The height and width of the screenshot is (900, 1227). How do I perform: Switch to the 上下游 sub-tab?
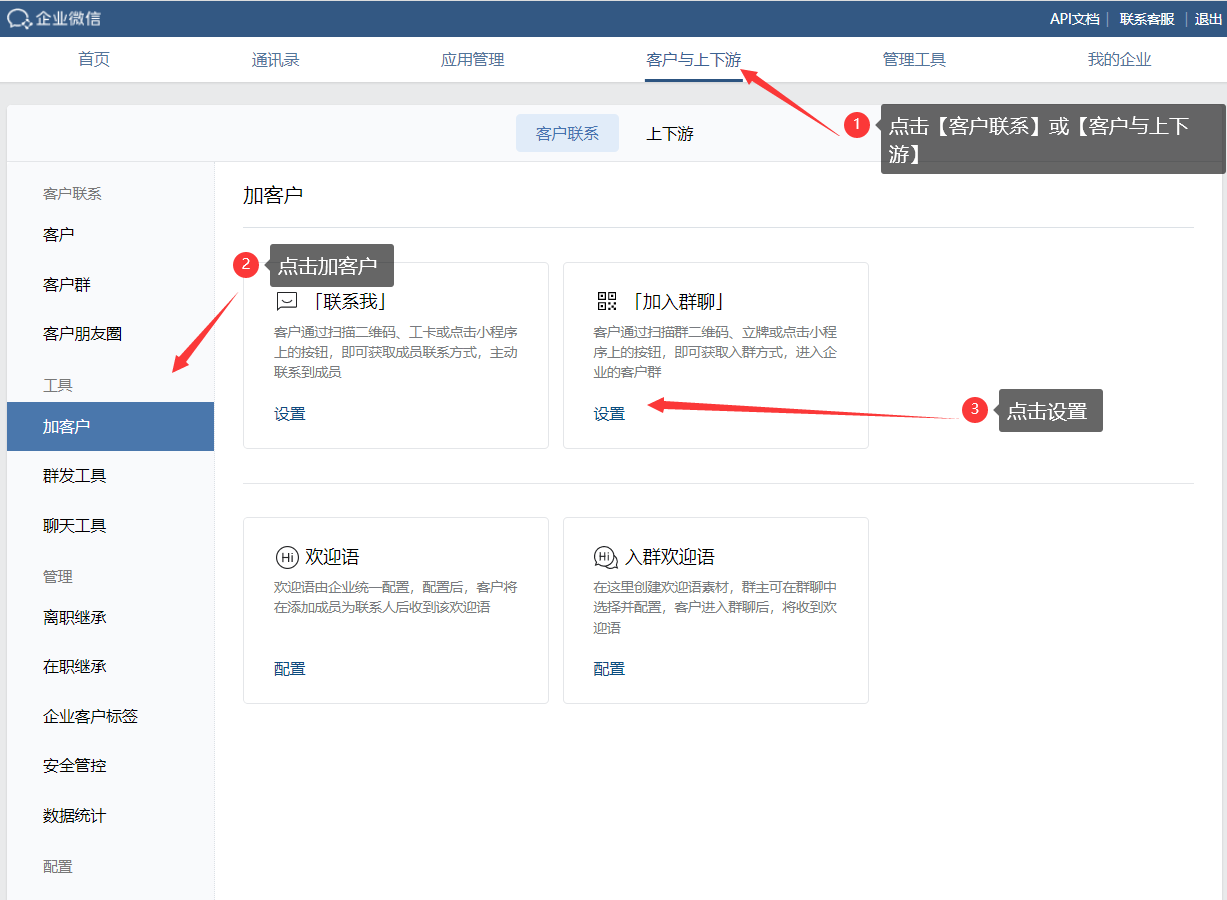[x=670, y=133]
